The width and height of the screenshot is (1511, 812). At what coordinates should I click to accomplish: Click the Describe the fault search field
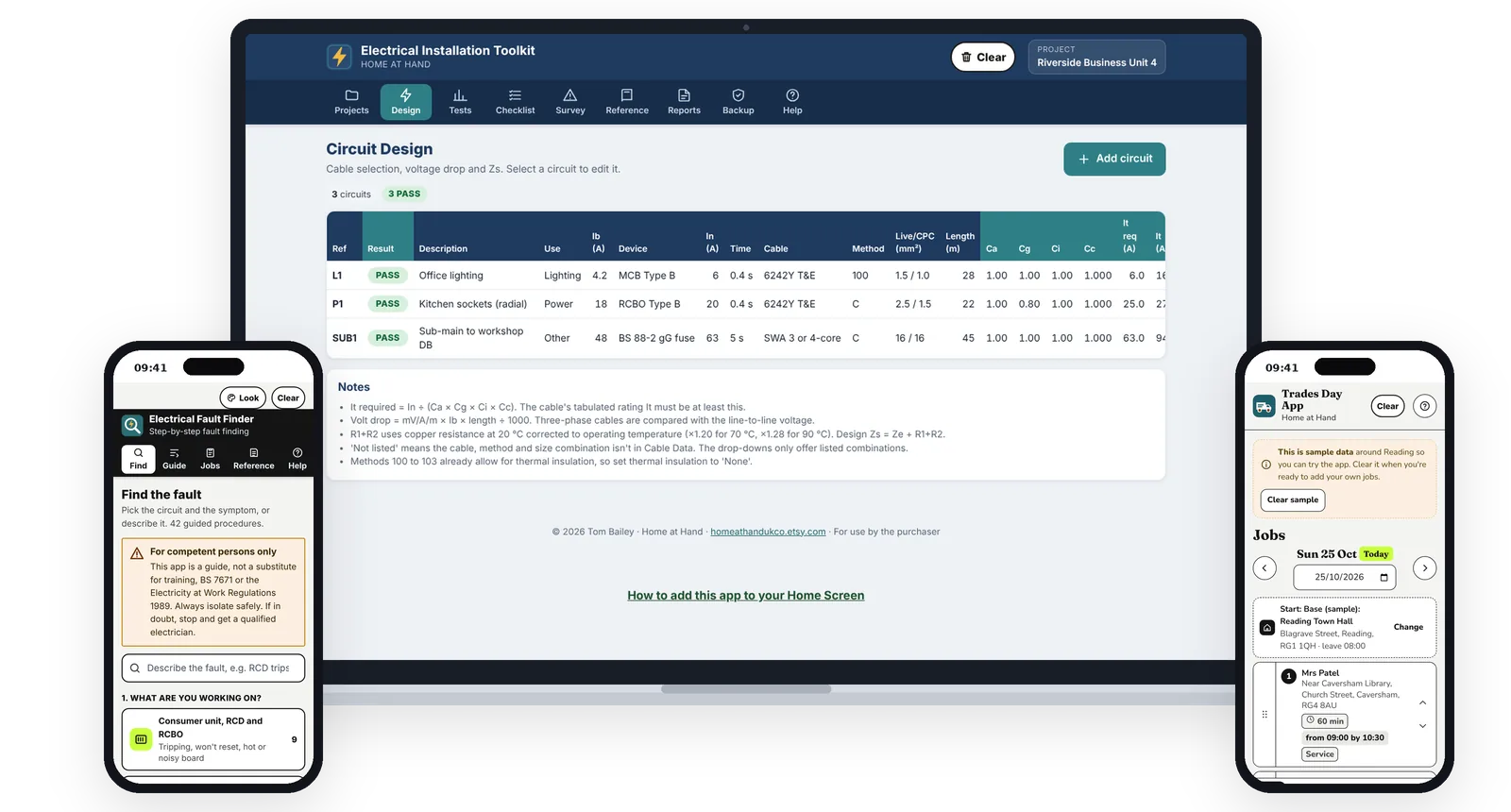(x=213, y=668)
